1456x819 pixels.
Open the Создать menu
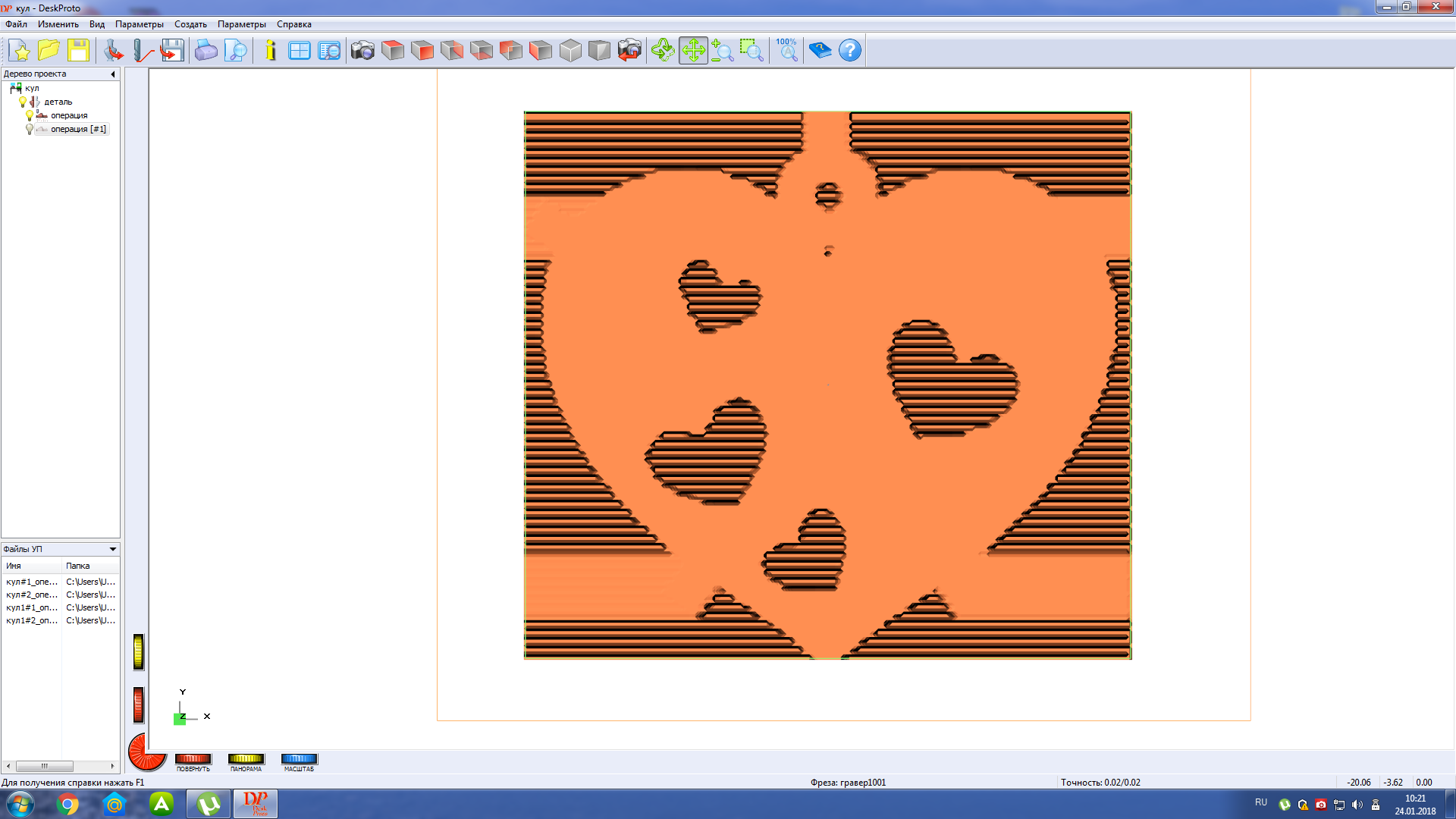click(190, 24)
